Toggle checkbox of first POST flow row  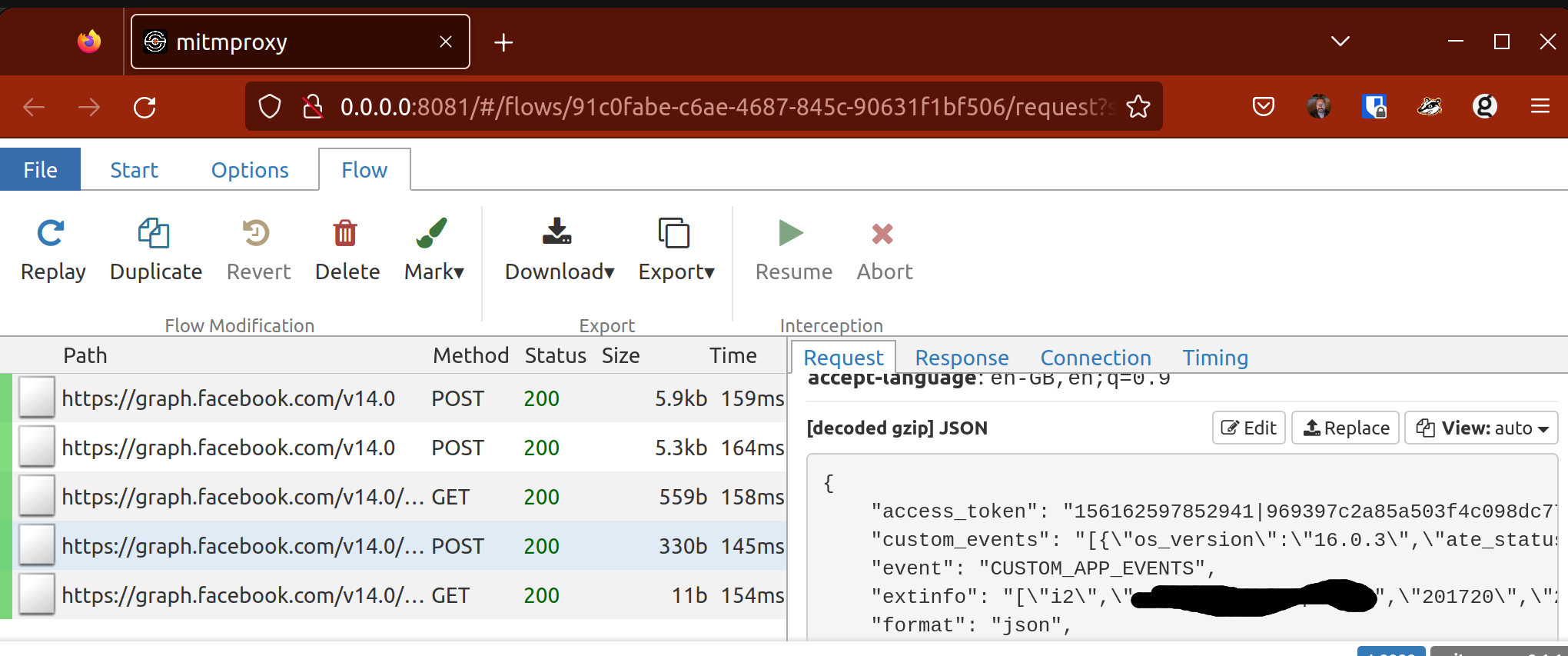[37, 398]
